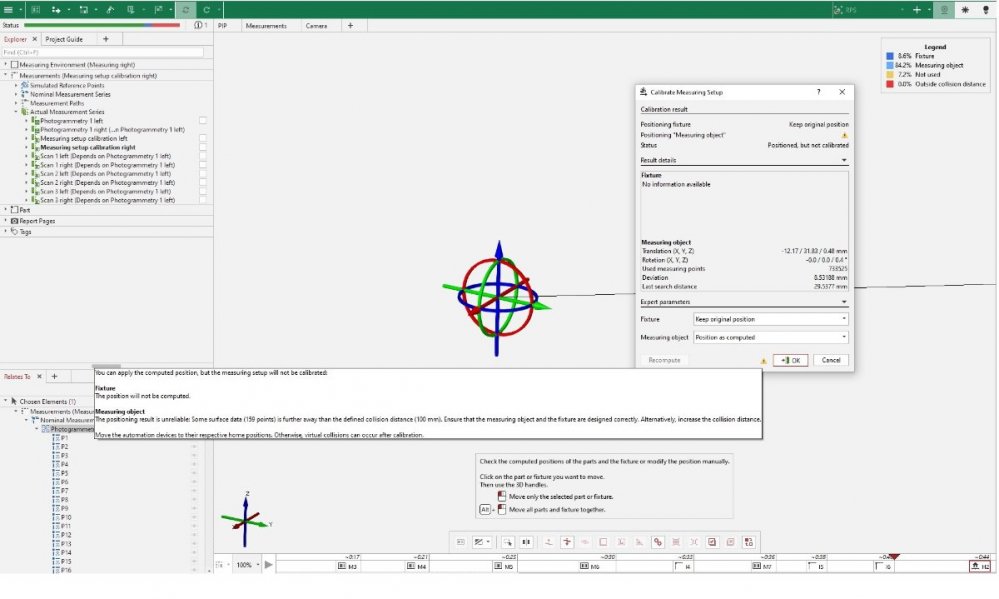Click OK in the Calibrate Measuring Setup dialog
Screen dimensions: 999x599
coord(790,360)
